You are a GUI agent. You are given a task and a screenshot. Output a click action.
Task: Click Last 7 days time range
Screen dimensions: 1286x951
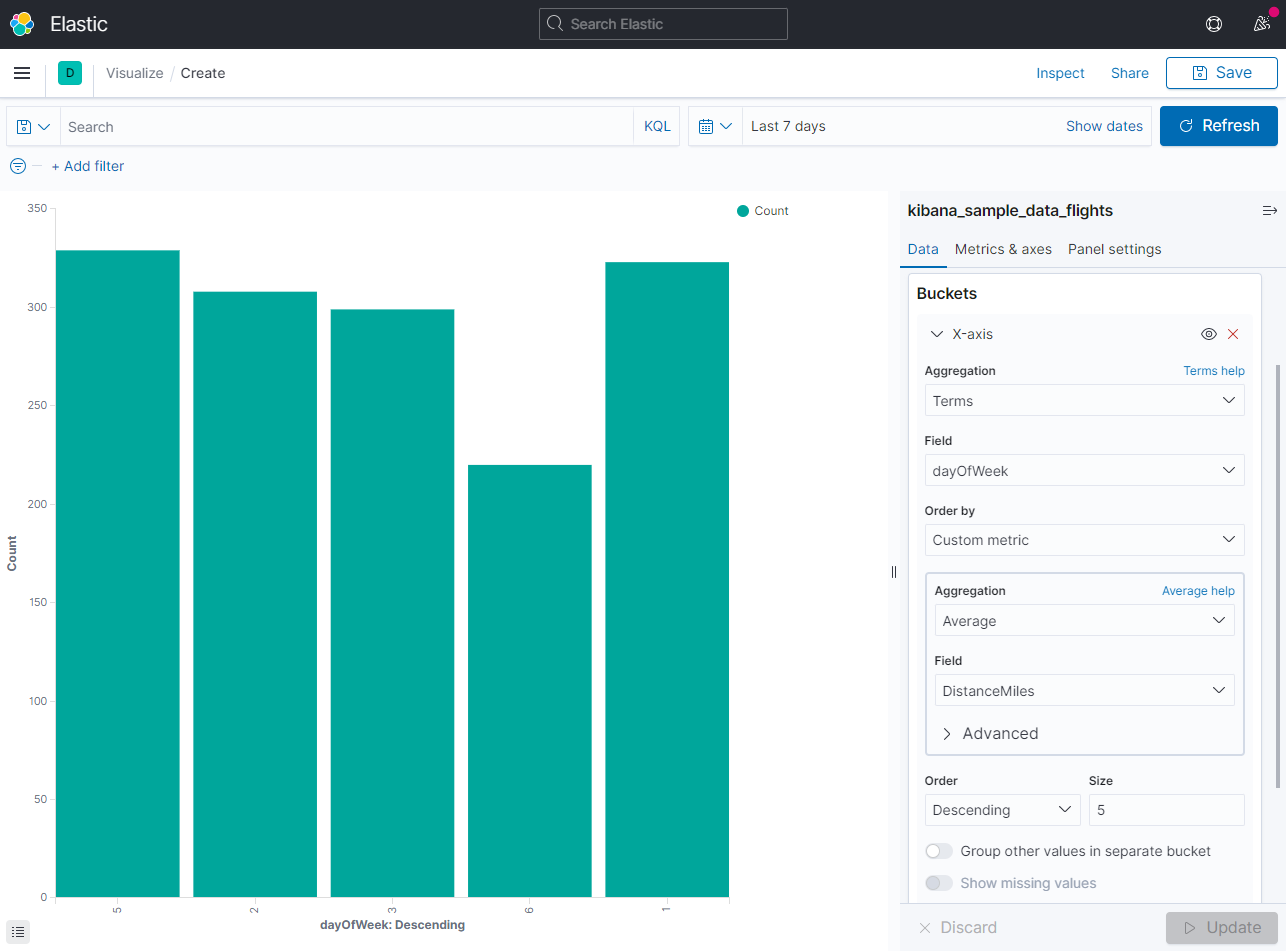click(x=788, y=126)
